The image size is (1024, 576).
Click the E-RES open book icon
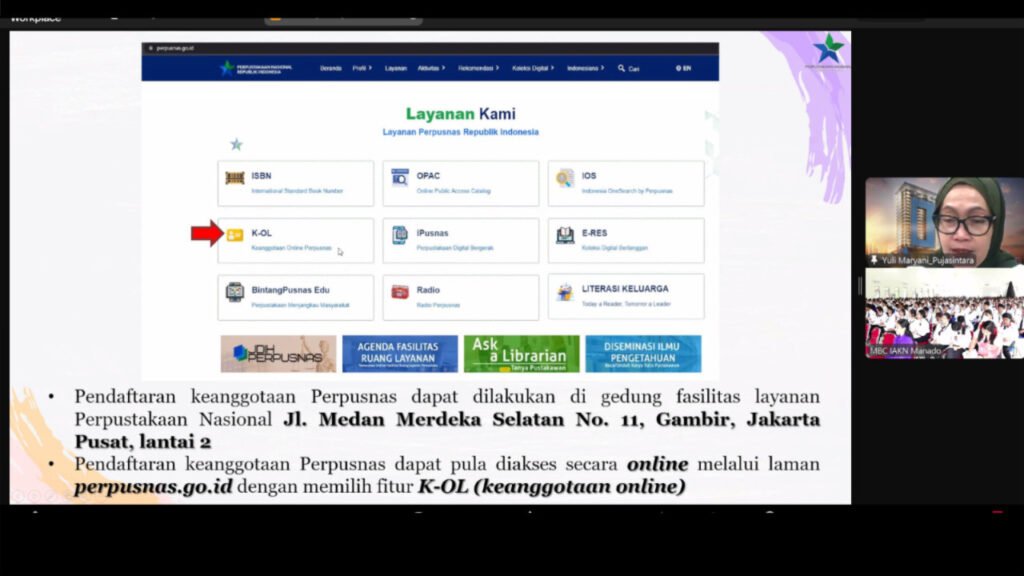pos(565,235)
